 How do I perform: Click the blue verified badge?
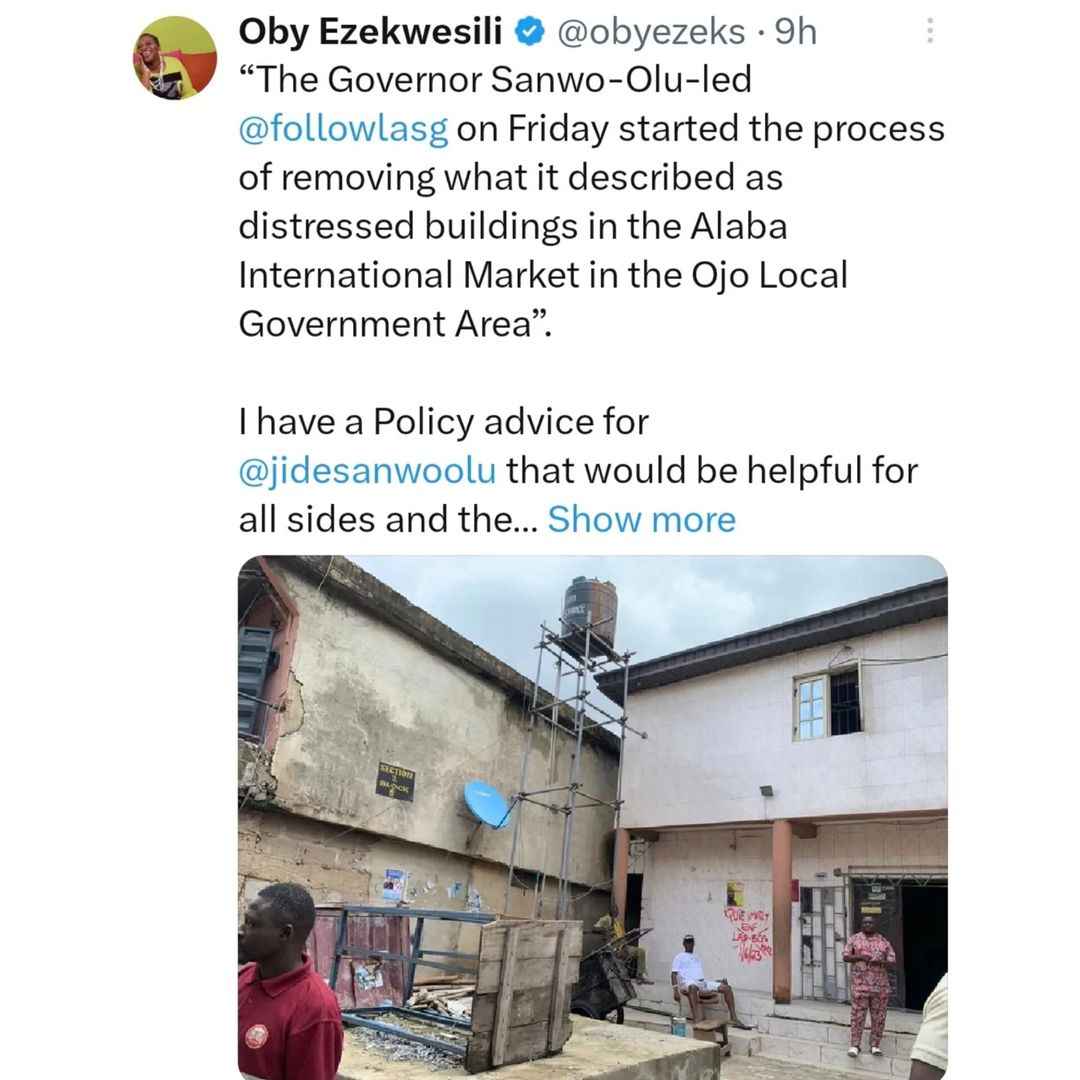(530, 32)
